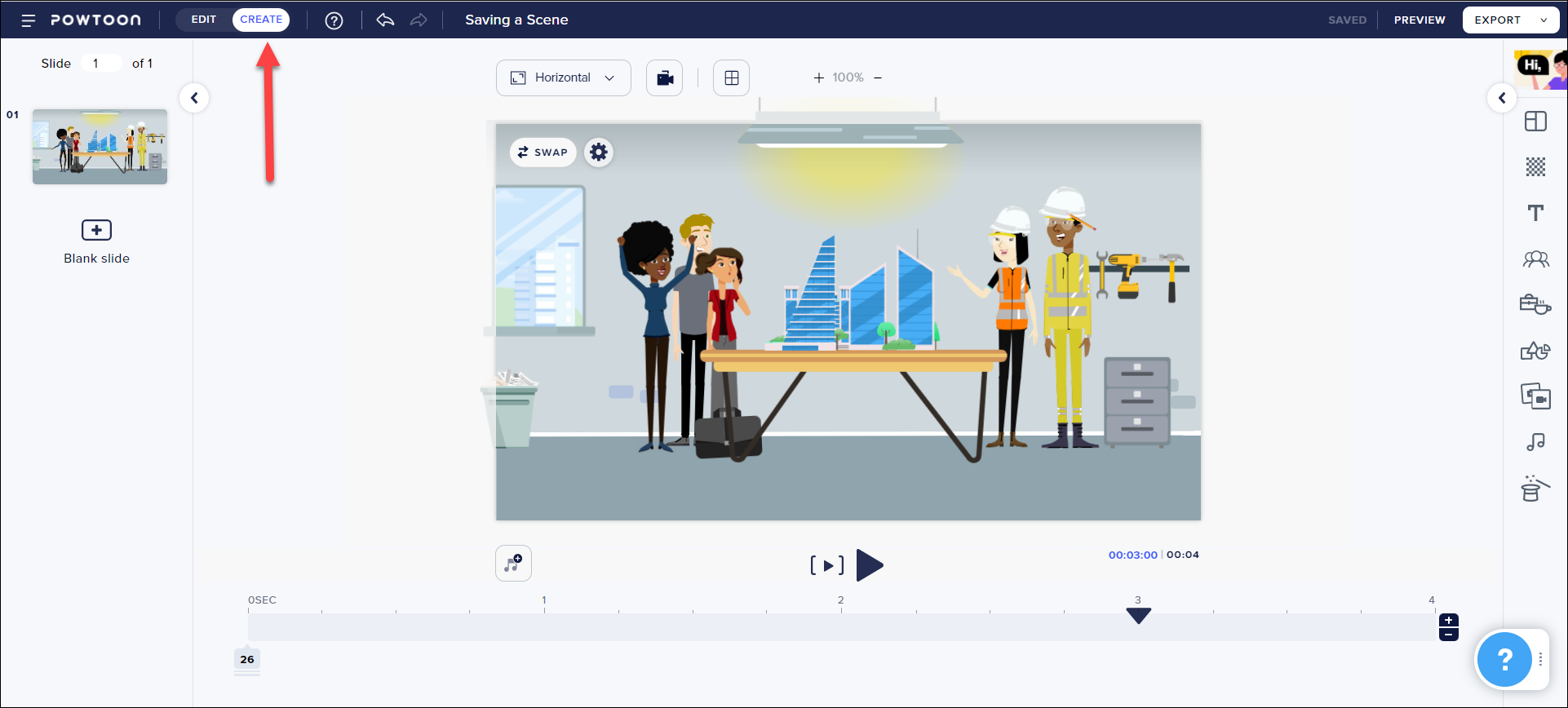
Task: Open the Scenes layout panel icon
Action: point(1535,122)
